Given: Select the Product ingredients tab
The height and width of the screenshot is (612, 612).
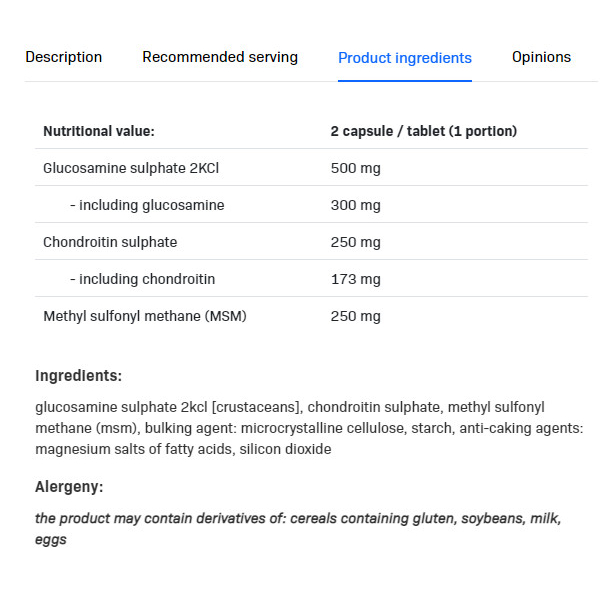Looking at the screenshot, I should pyautogui.click(x=404, y=58).
